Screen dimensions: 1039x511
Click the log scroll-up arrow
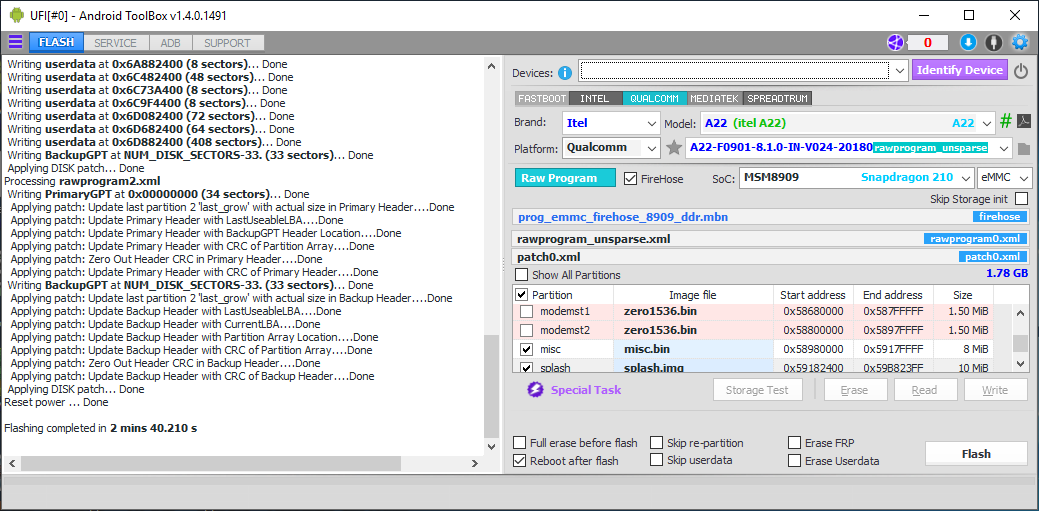[x=491, y=66]
